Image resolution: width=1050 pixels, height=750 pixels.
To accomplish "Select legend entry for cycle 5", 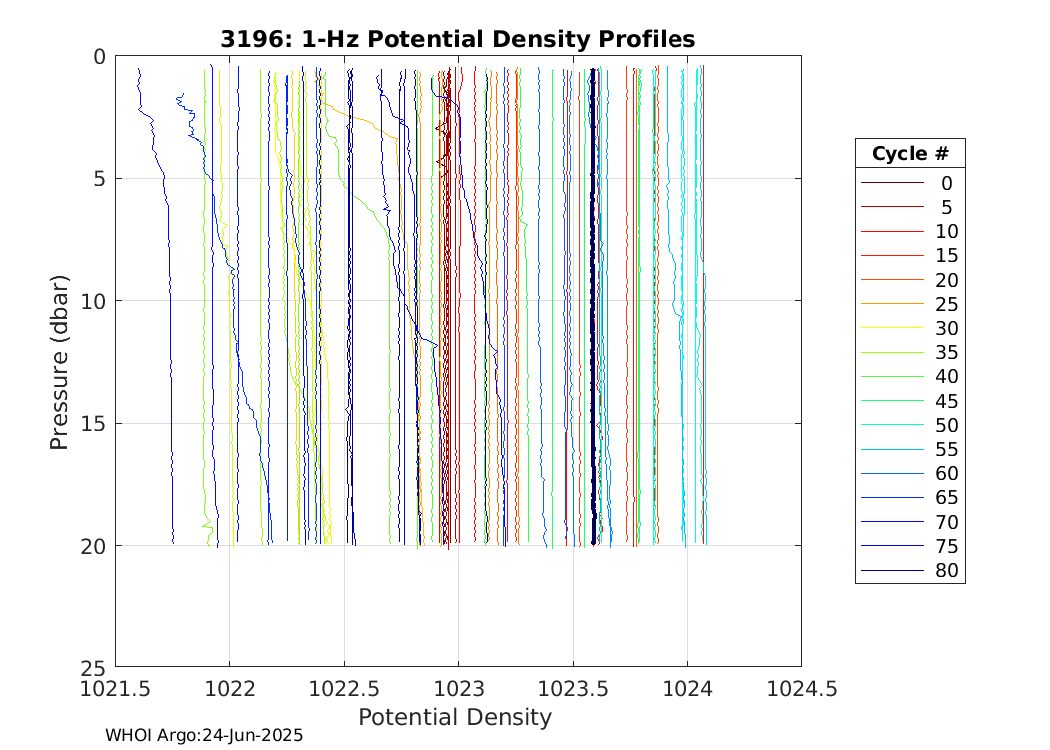I will click(x=909, y=207).
